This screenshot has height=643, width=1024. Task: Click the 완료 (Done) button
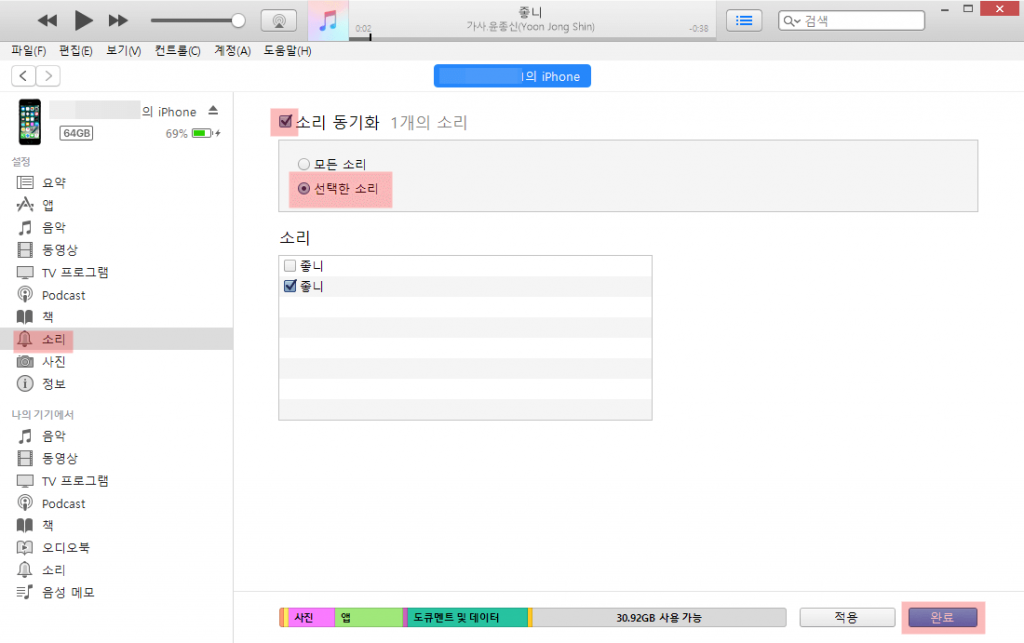click(941, 618)
